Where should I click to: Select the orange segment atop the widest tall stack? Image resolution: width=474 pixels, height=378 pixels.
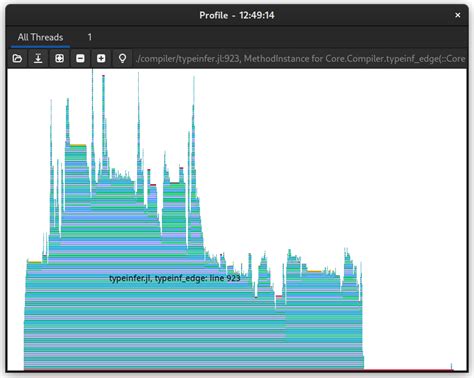[x=78, y=145]
